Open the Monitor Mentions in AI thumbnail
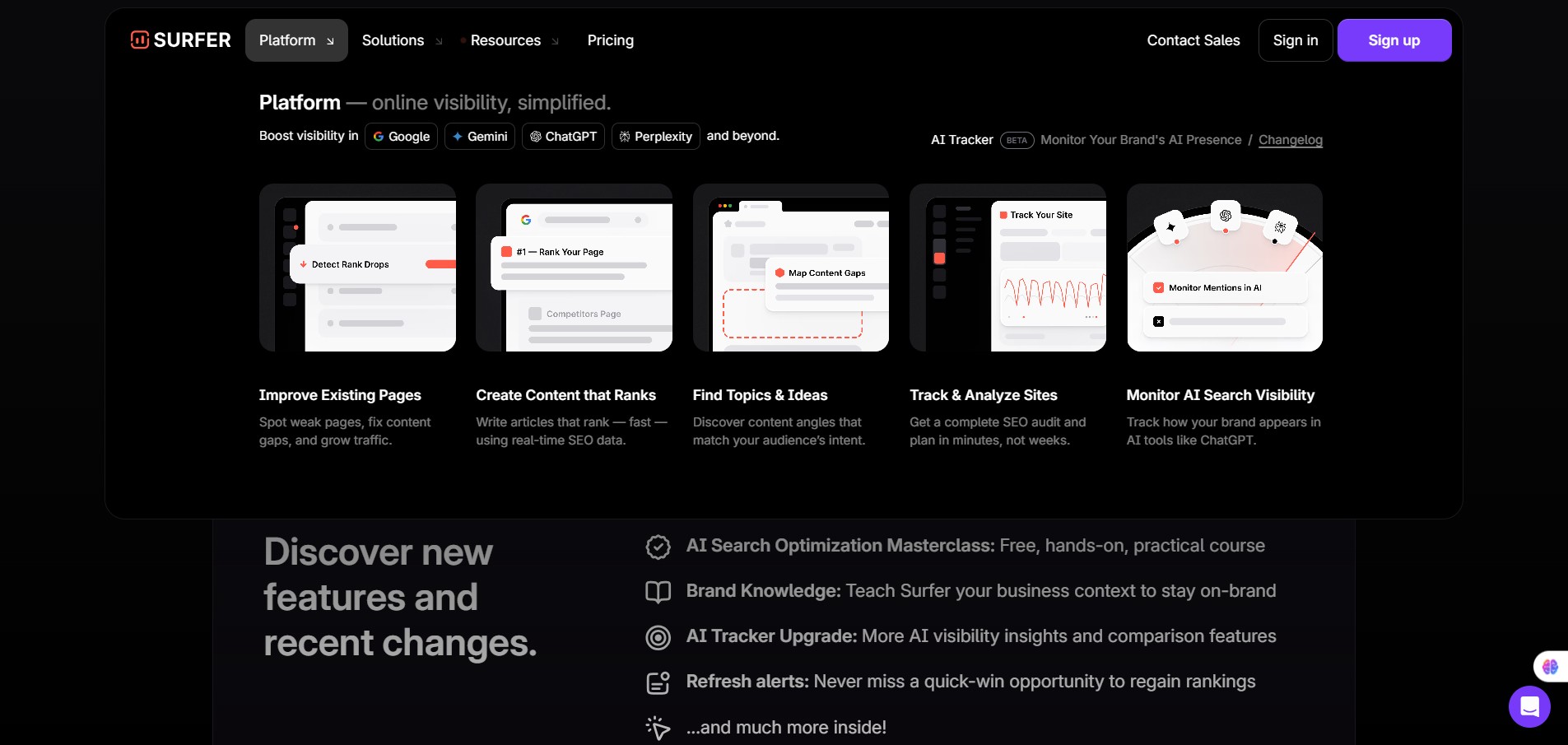Image resolution: width=1568 pixels, height=745 pixels. pos(1225,268)
